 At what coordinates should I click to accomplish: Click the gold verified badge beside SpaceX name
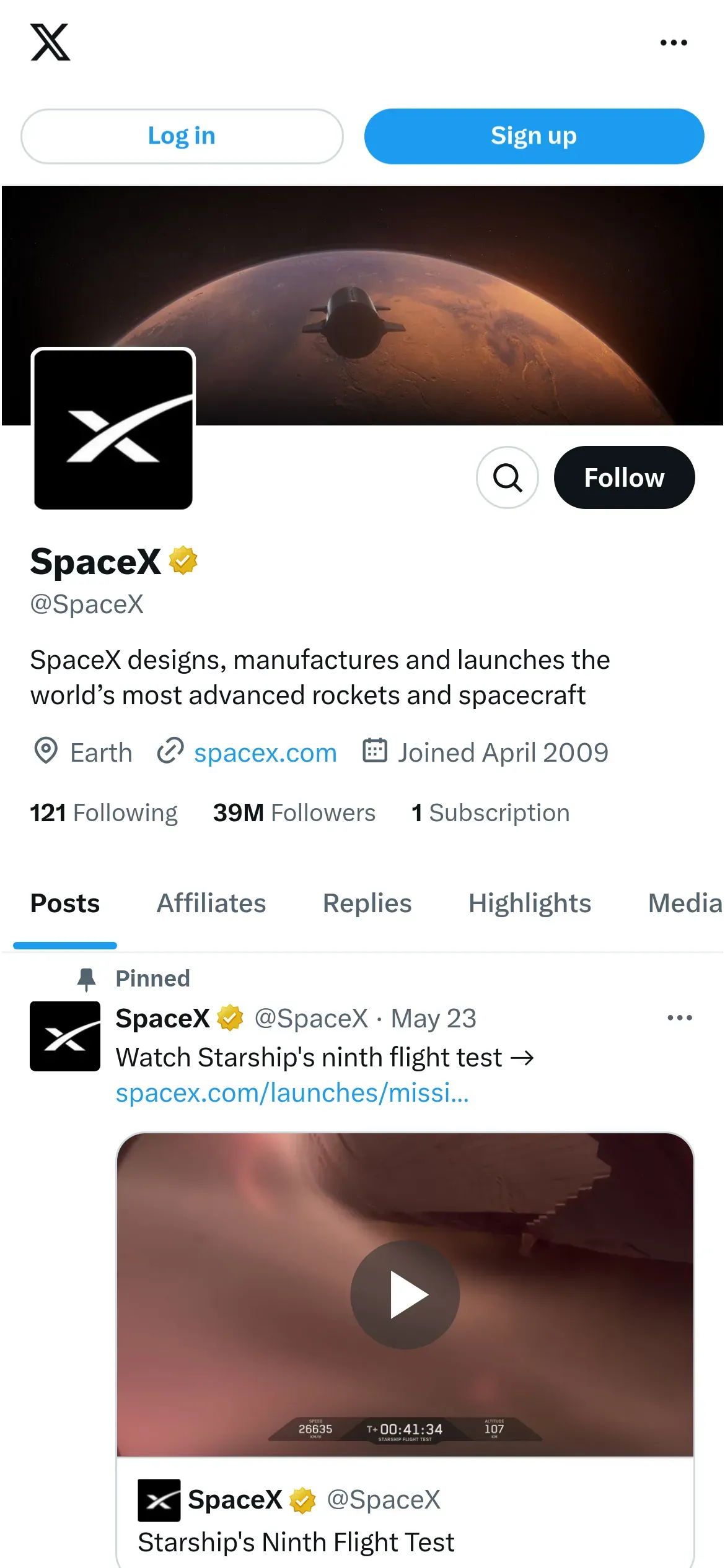click(x=183, y=560)
